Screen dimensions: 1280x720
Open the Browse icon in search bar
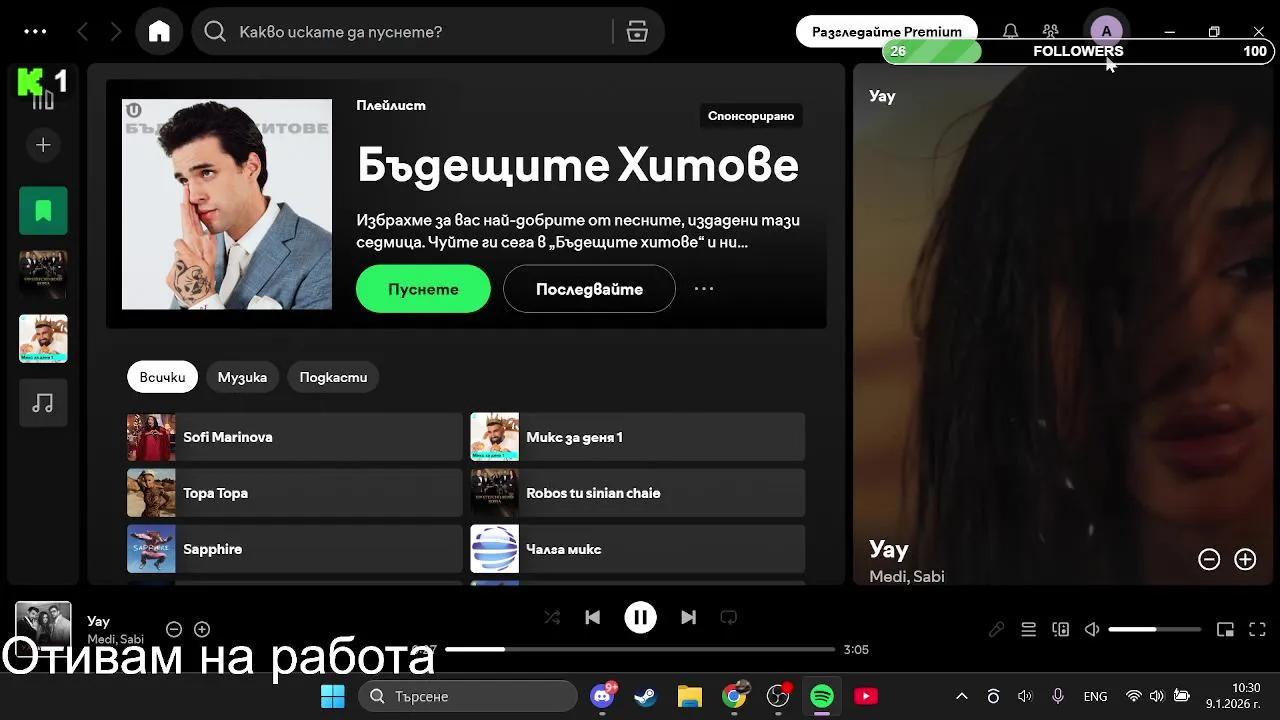(637, 32)
